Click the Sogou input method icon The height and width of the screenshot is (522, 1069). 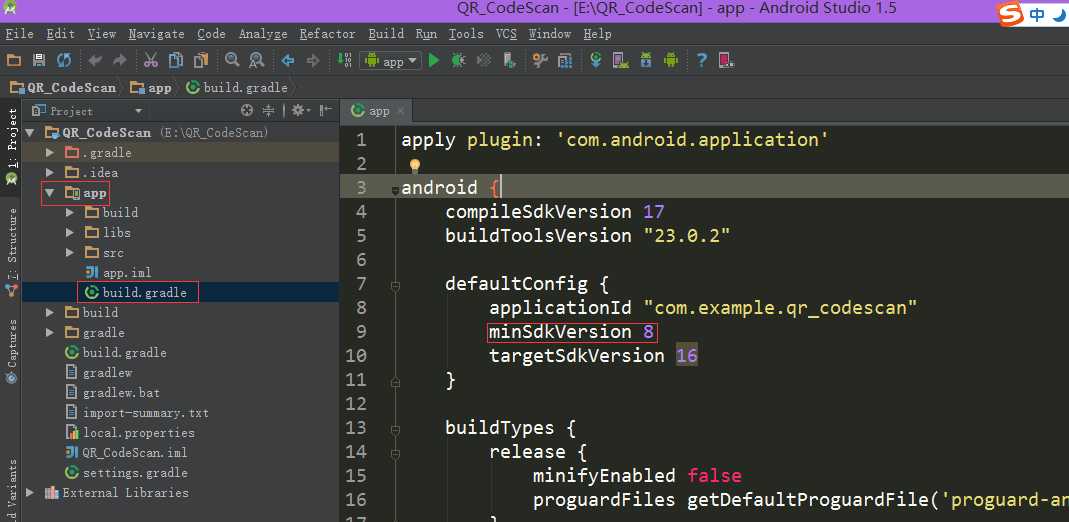click(1011, 15)
